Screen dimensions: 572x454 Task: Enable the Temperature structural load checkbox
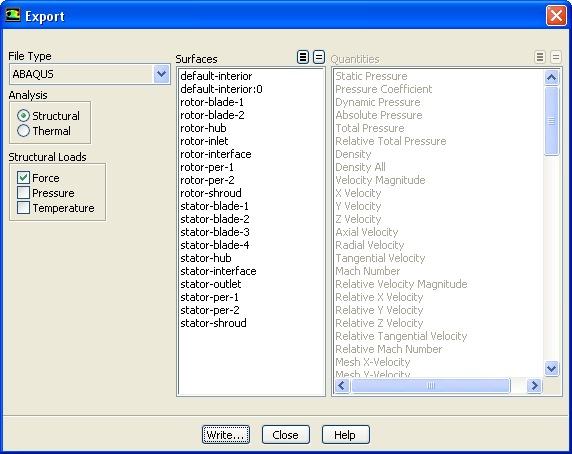click(x=23, y=207)
